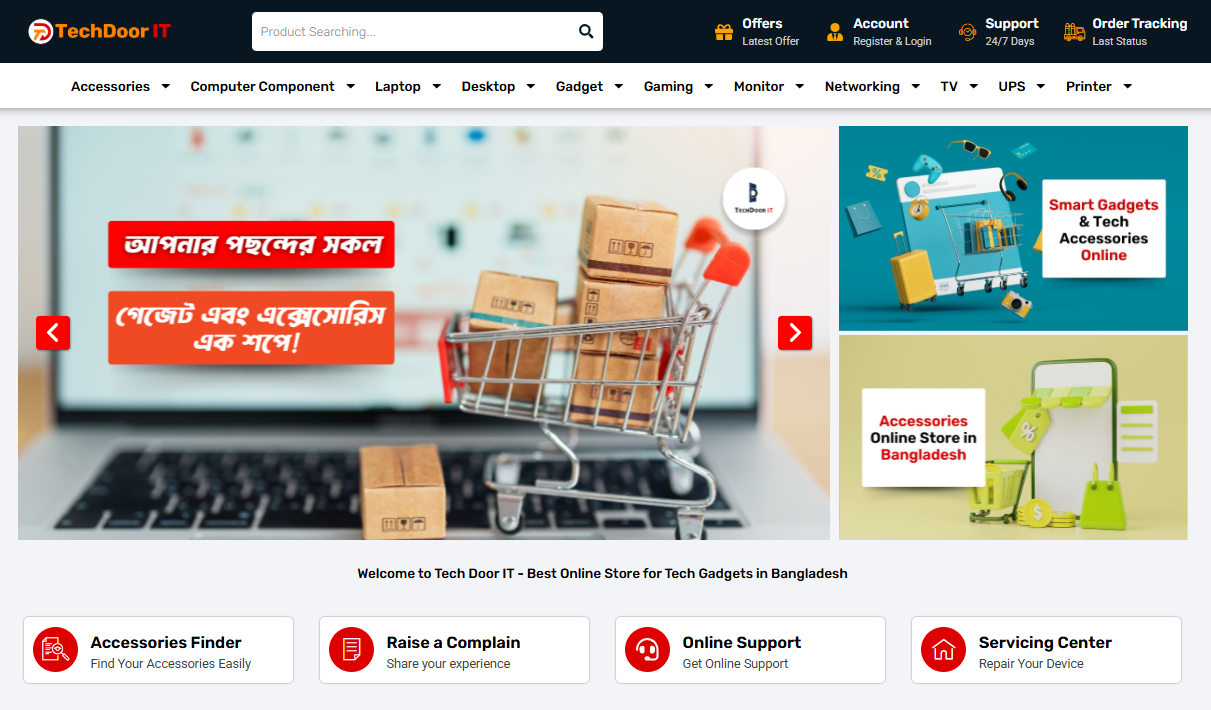Click the search magnifier icon
The height and width of the screenshot is (710, 1211).
586,31
